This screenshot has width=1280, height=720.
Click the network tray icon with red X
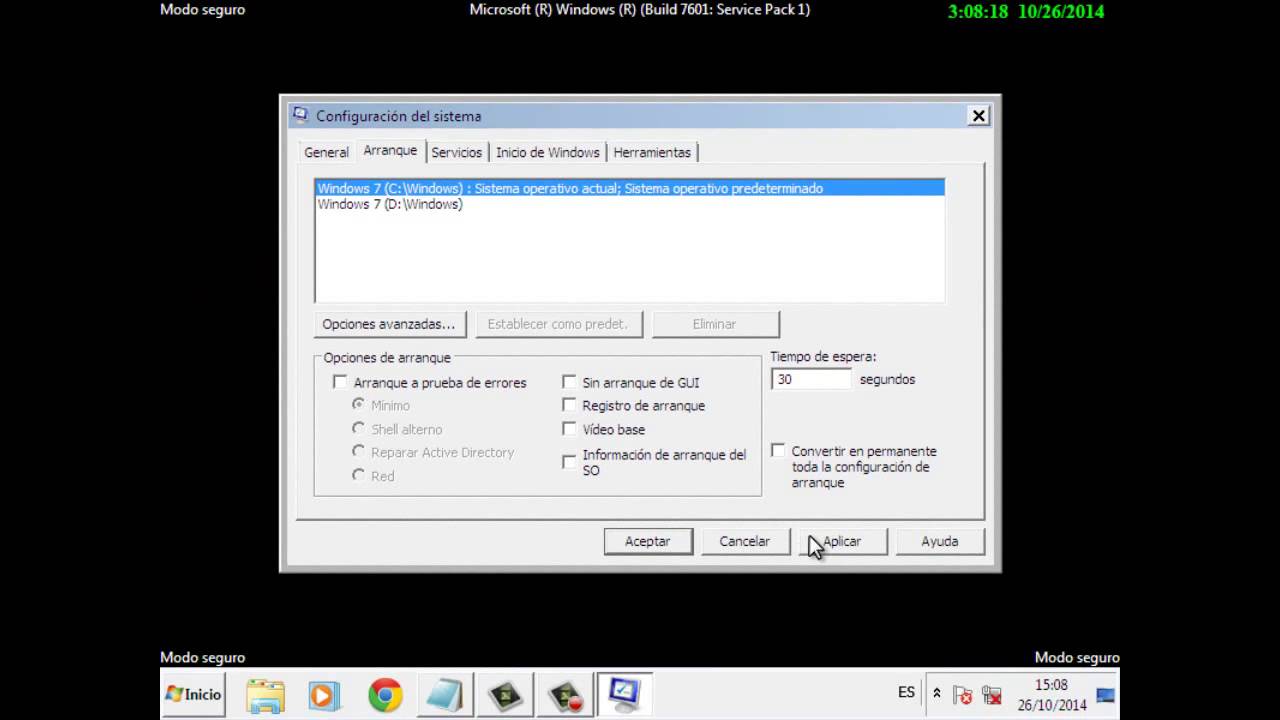(991, 694)
